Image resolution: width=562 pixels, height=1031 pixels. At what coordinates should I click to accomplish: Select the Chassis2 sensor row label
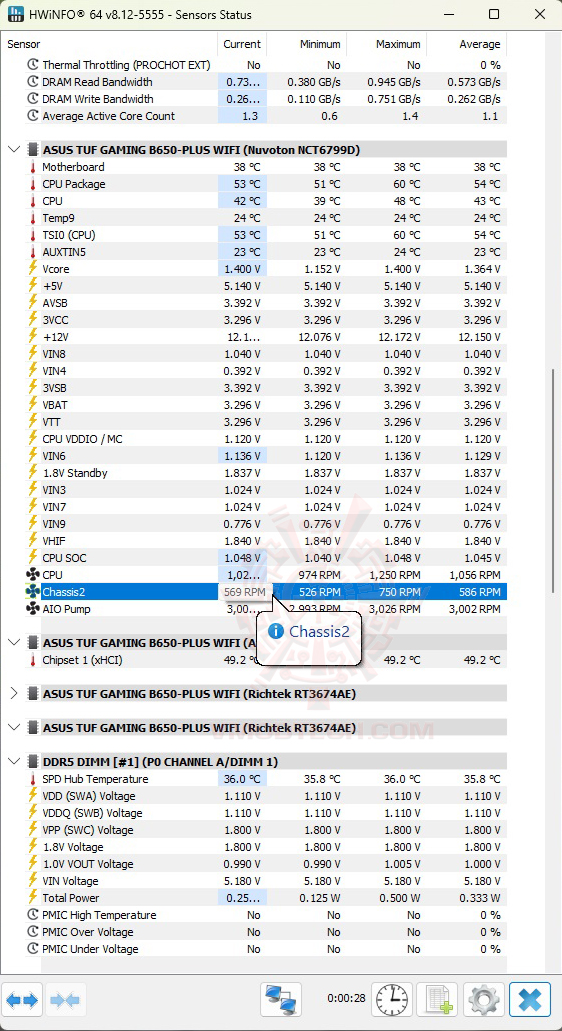(64, 592)
